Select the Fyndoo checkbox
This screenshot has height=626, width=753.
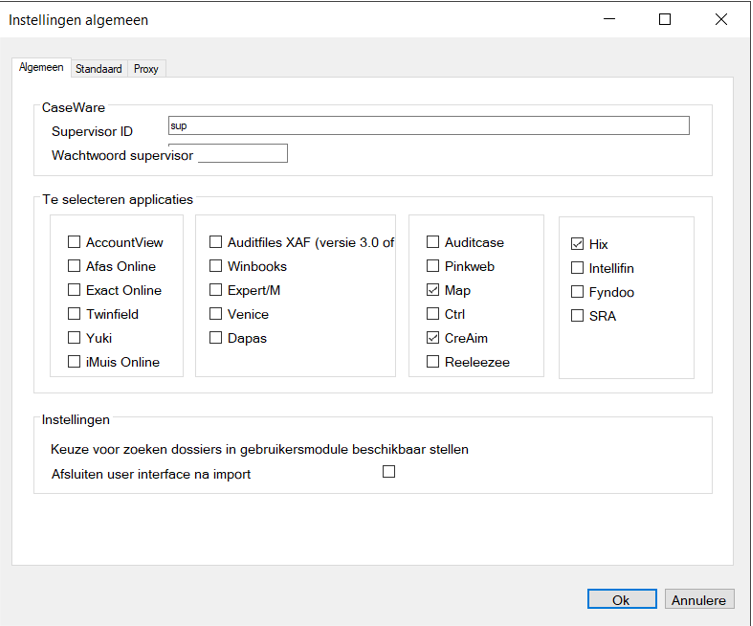577,291
